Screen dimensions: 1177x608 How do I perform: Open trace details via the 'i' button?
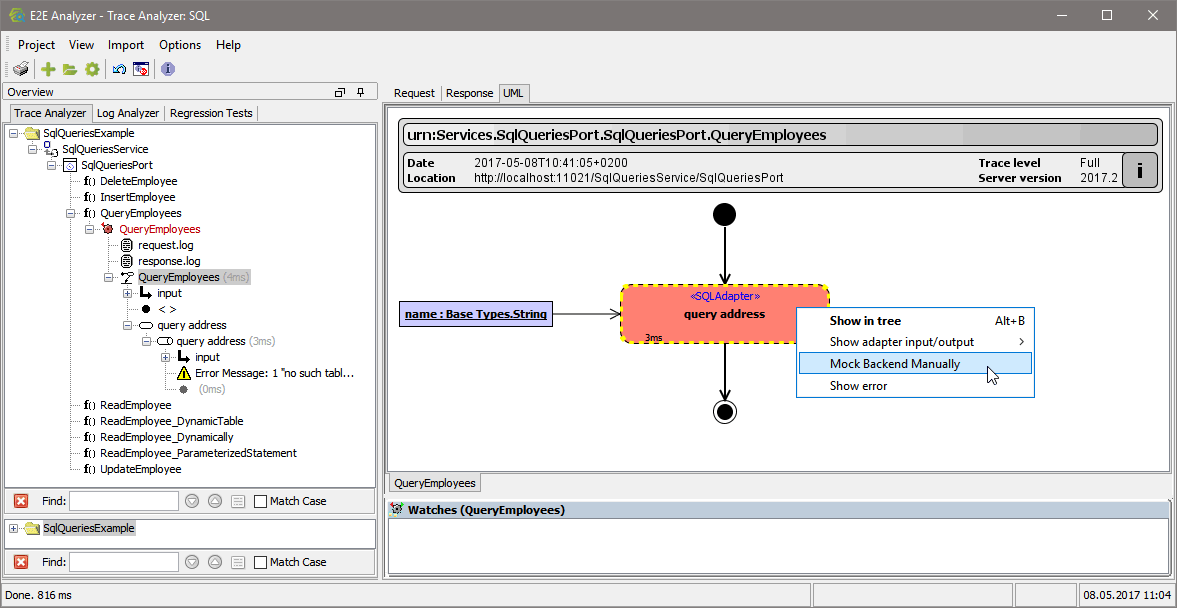(1140, 170)
